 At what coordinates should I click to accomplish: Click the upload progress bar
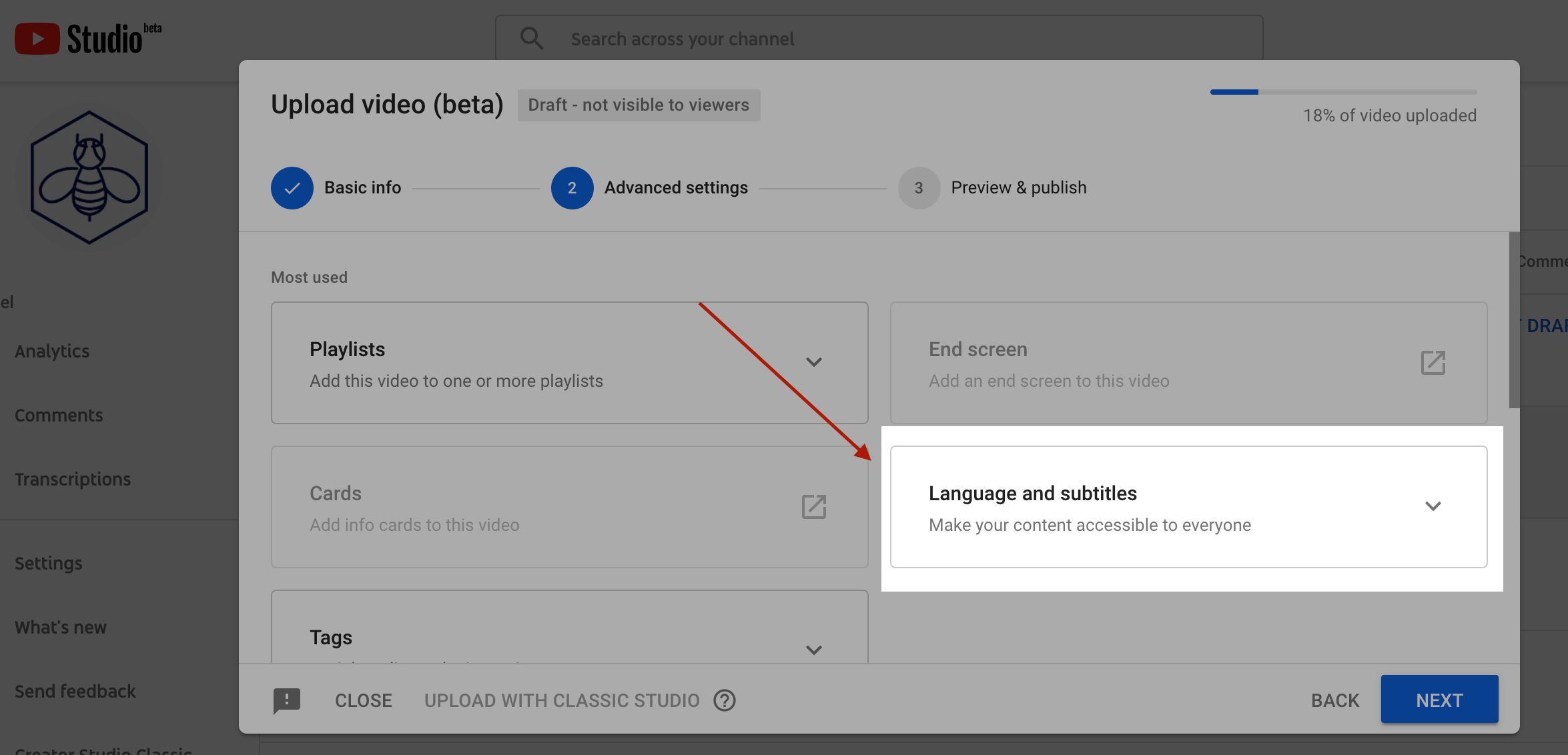tap(1342, 92)
